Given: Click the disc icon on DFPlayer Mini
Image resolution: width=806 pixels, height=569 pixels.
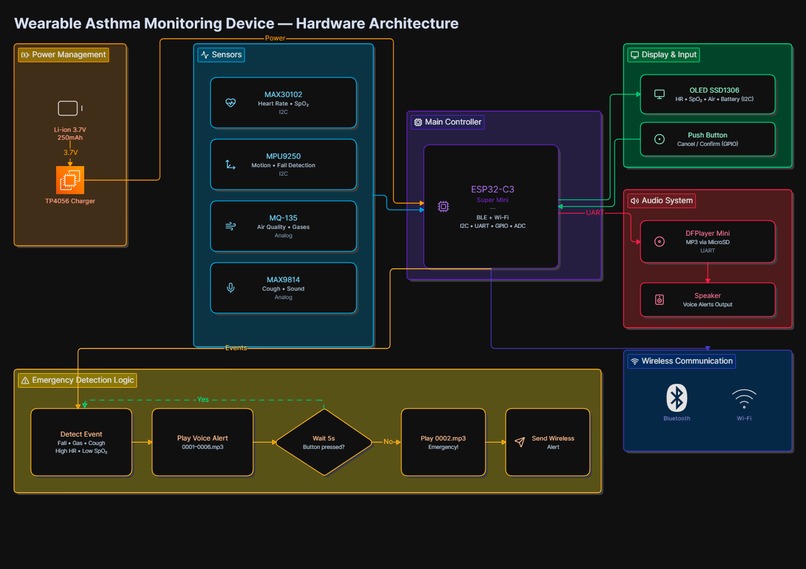Looking at the screenshot, I should (x=660, y=242).
